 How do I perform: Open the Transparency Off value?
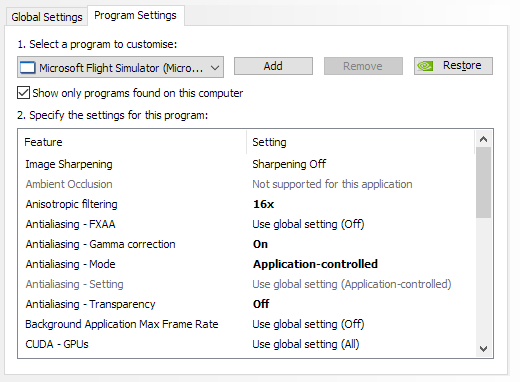[261, 304]
